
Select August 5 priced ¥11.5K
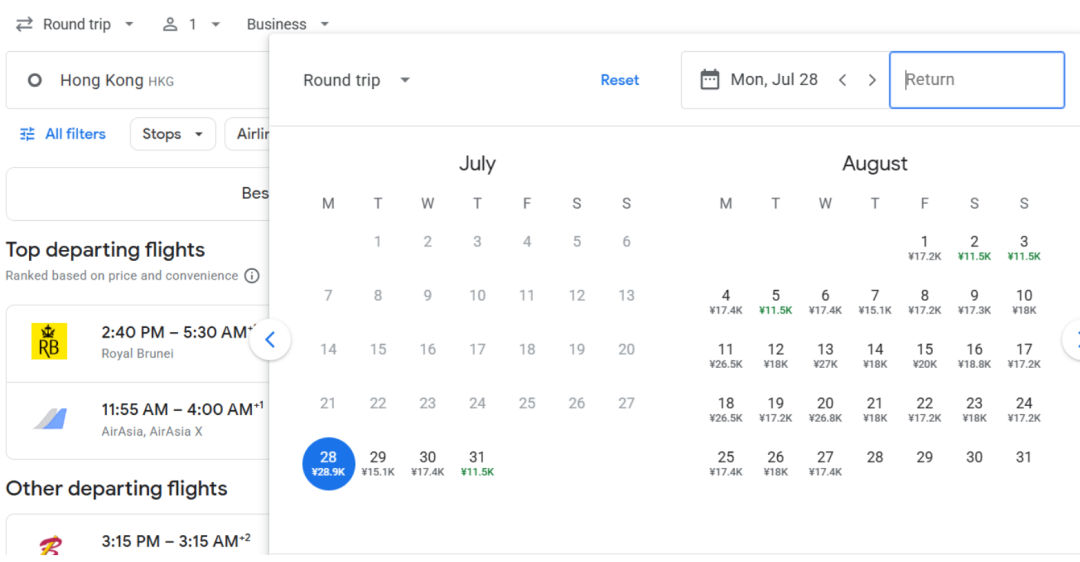776,302
